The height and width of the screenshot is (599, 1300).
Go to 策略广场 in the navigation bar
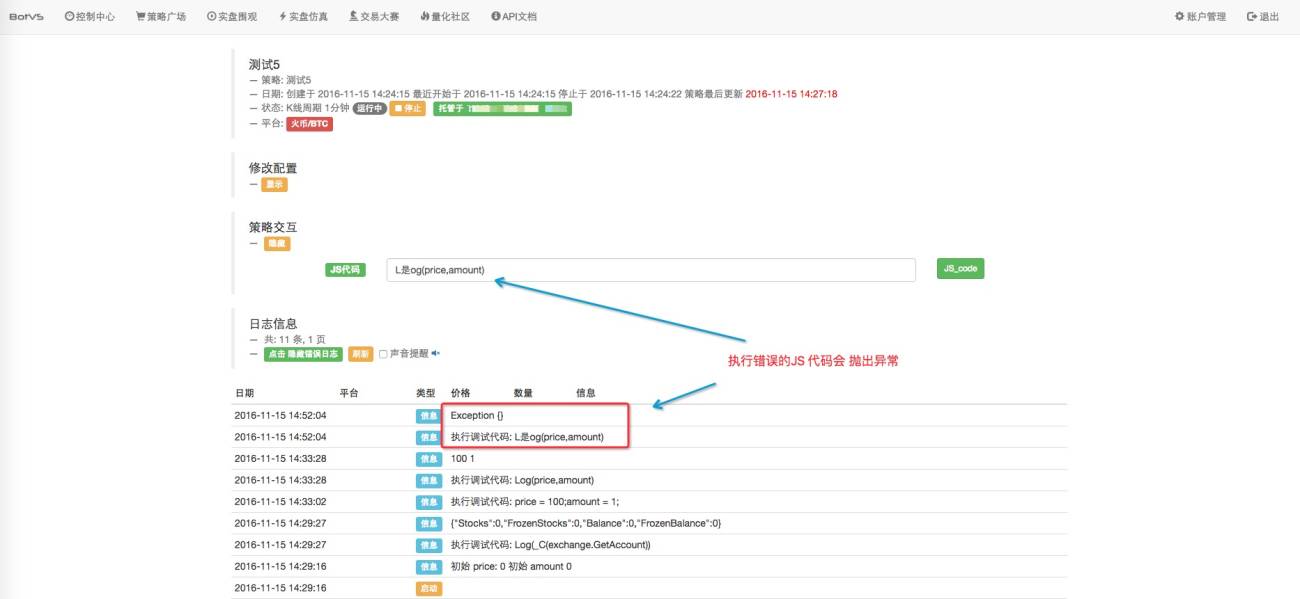tap(161, 17)
